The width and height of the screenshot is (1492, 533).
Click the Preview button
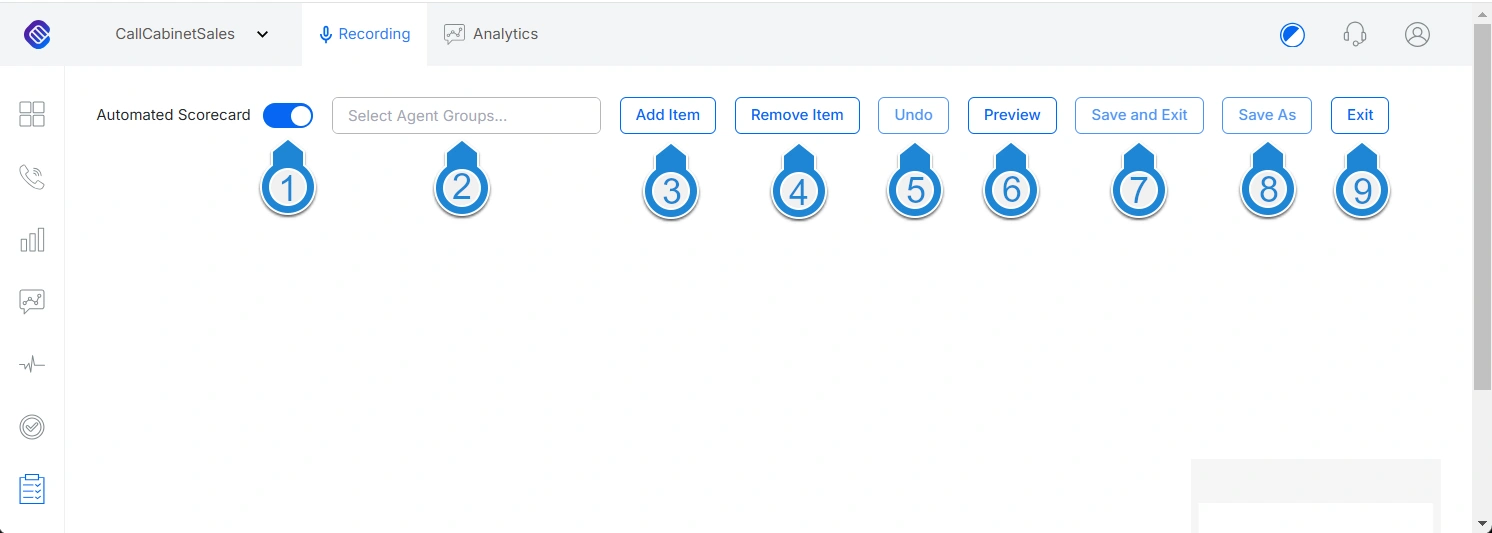point(1012,115)
